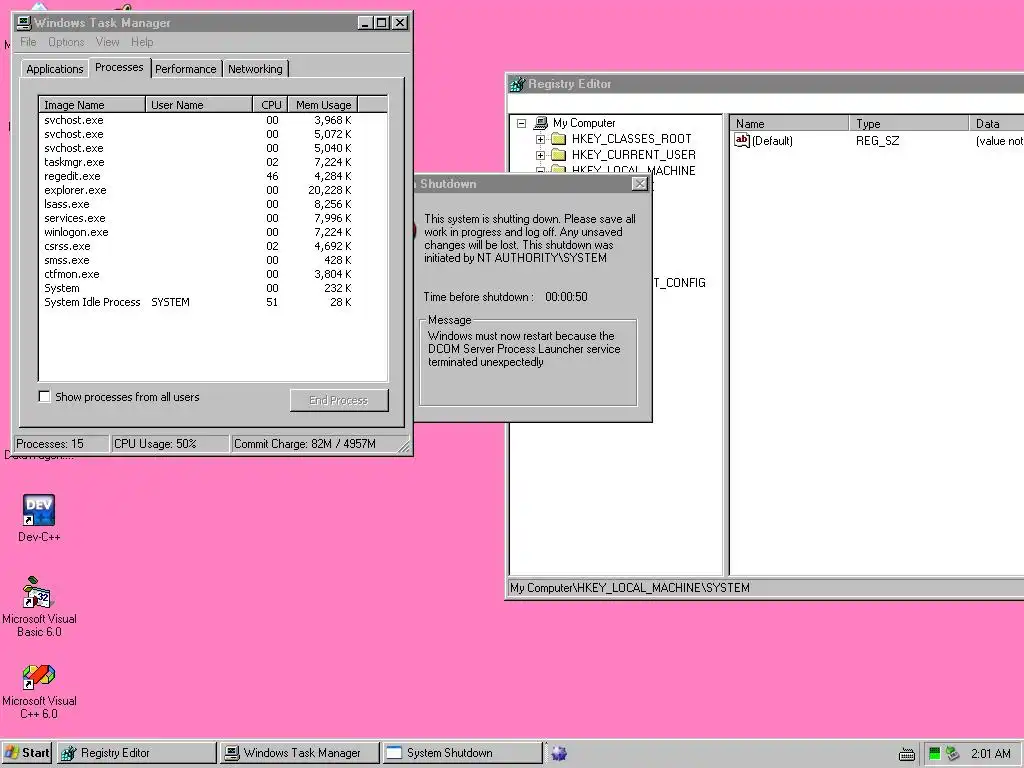This screenshot has height=768, width=1024.
Task: Click the keyboard icon in system tray
Action: coord(906,754)
